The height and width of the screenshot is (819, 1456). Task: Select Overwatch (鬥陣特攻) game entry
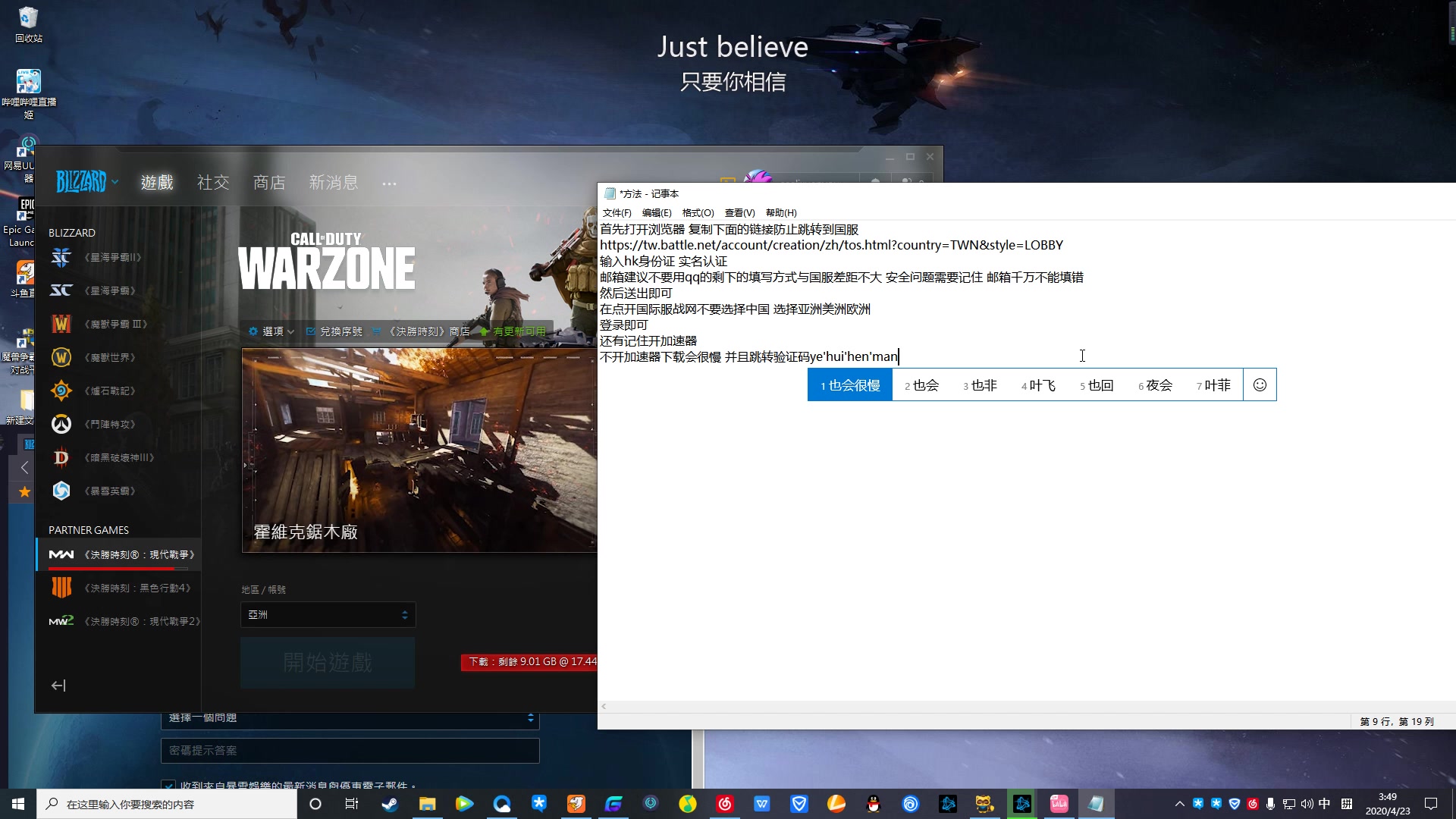[93, 424]
